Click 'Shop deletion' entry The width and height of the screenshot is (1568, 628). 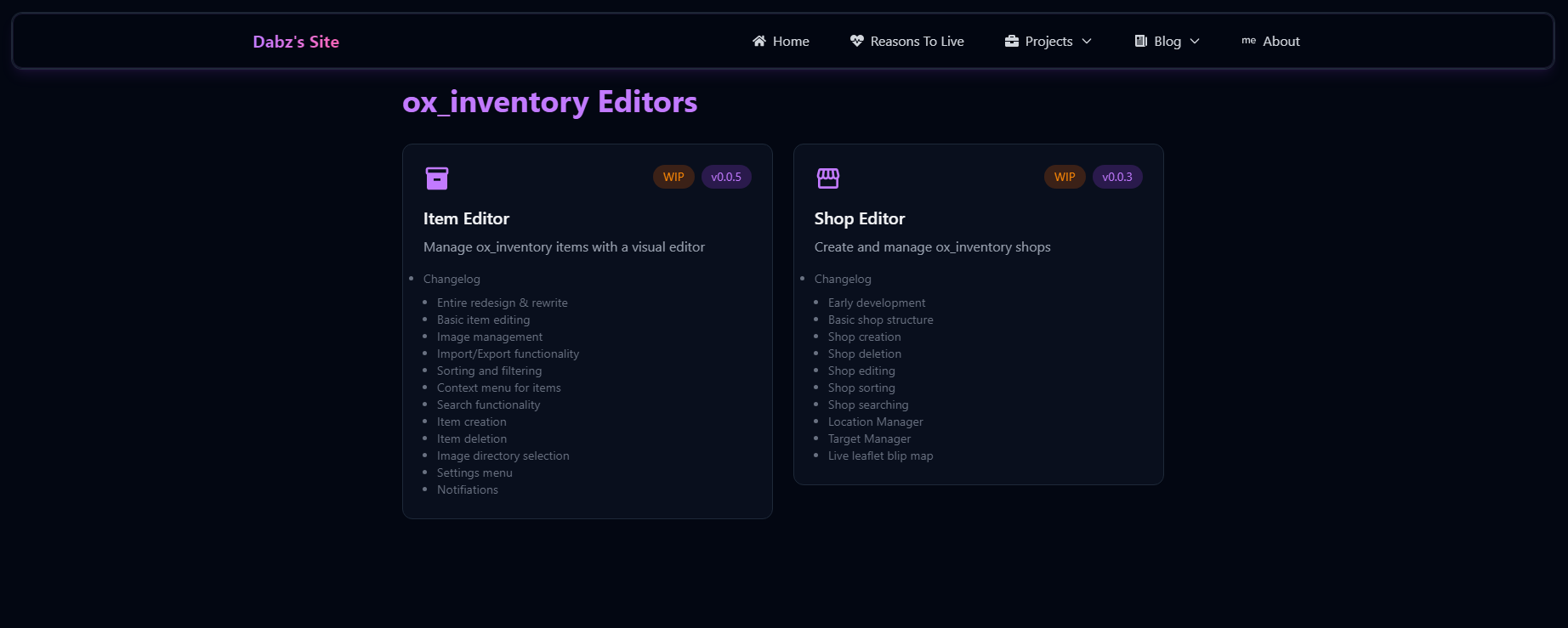coord(865,354)
